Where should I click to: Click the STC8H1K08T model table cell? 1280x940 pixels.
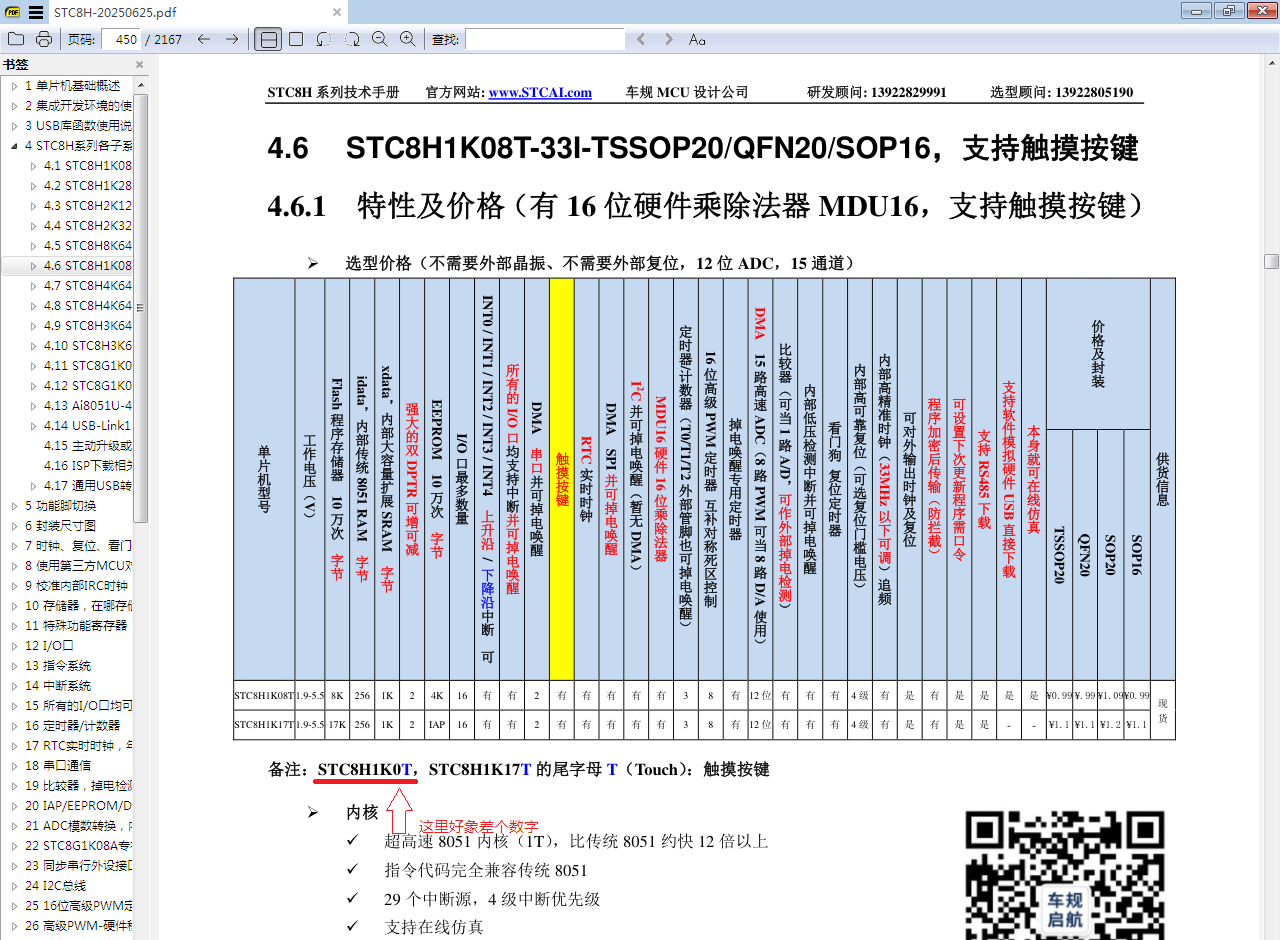click(x=264, y=695)
